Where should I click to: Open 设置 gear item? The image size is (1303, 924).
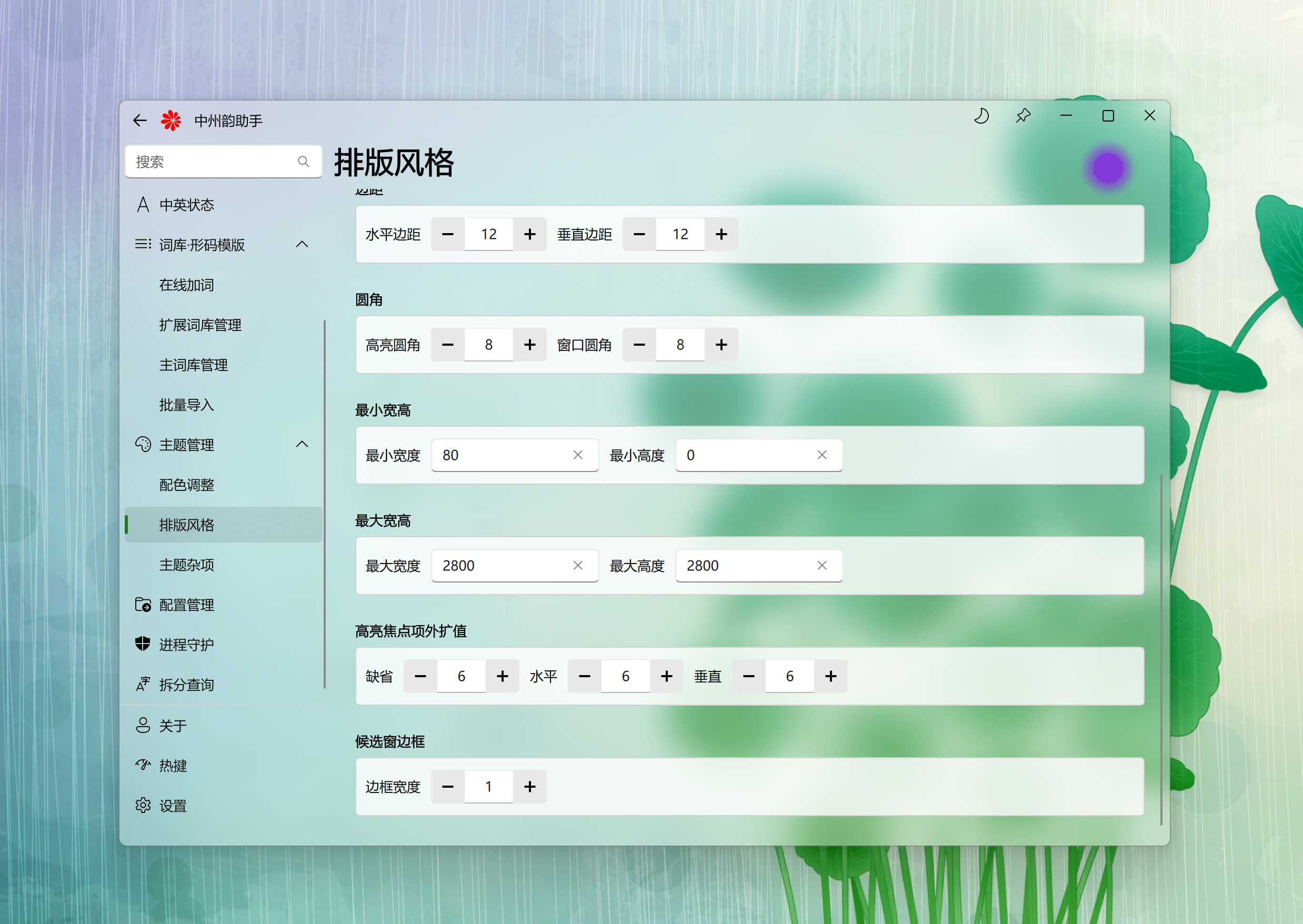[x=173, y=806]
